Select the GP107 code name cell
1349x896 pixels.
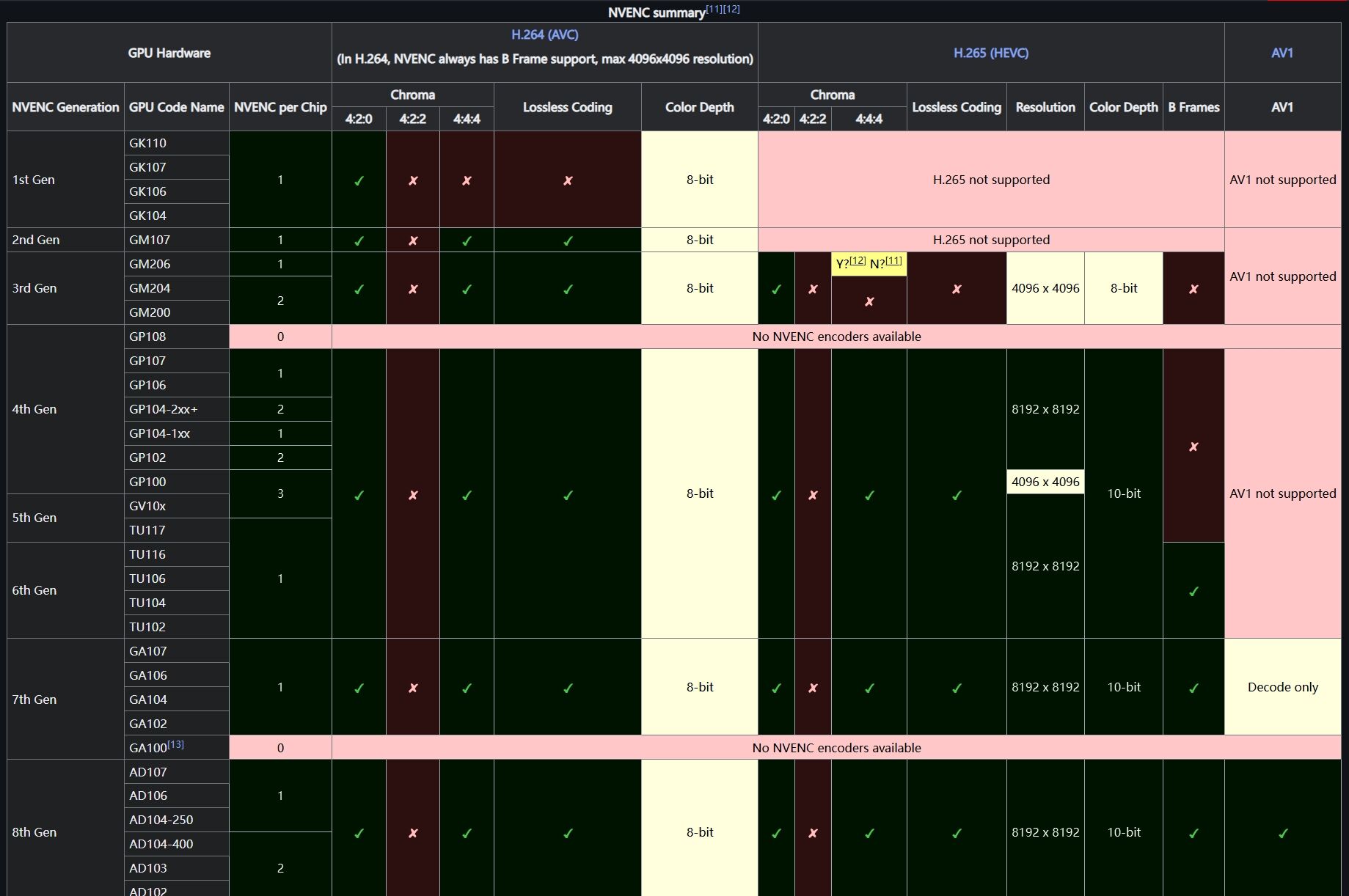pyautogui.click(x=176, y=361)
